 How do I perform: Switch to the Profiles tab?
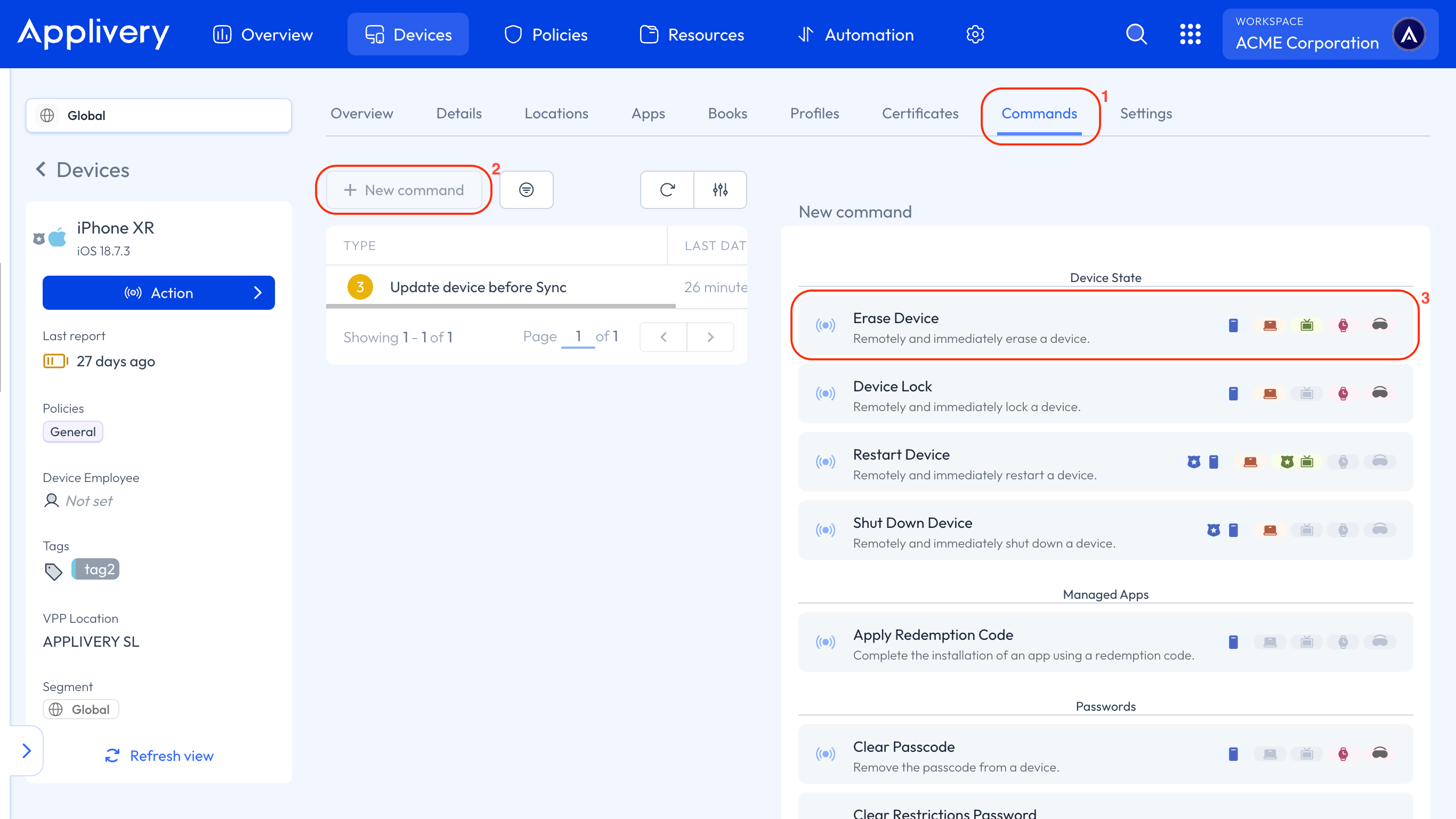[x=814, y=113]
